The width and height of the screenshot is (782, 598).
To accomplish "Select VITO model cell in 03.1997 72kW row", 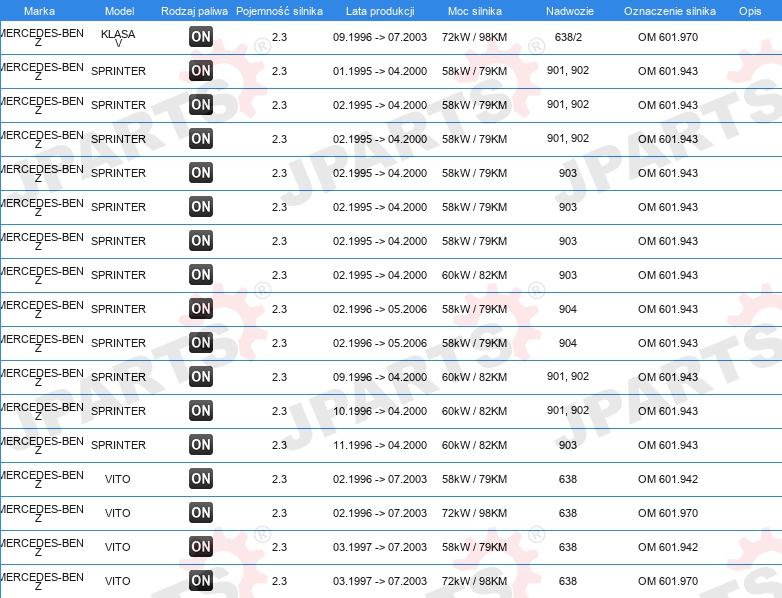I will click(118, 581).
